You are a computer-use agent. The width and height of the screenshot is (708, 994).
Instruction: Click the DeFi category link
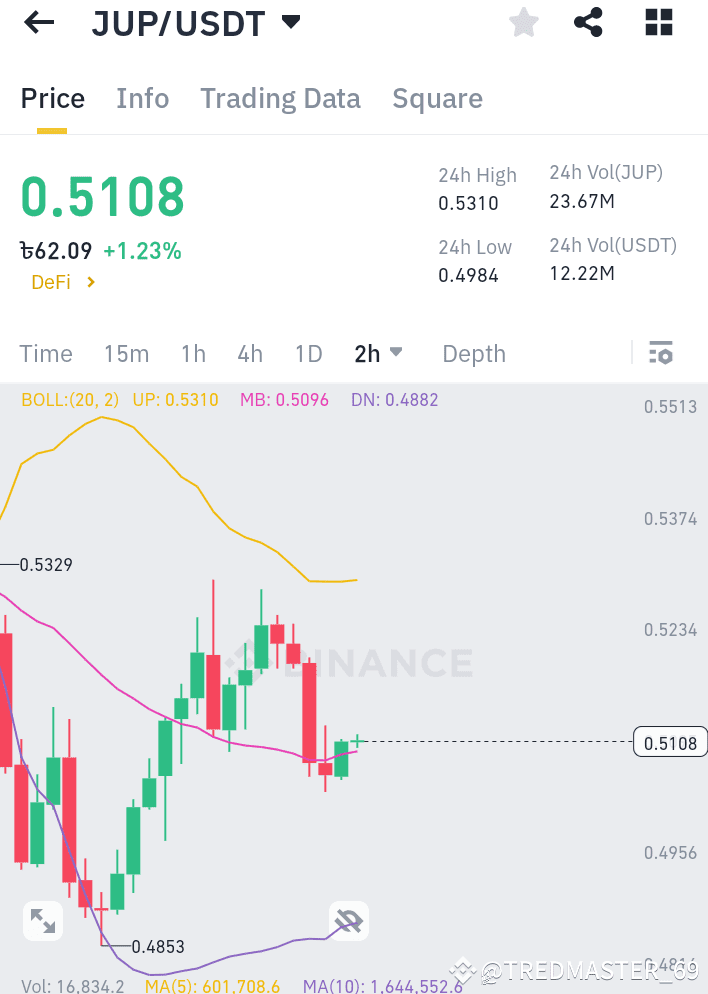tap(50, 282)
